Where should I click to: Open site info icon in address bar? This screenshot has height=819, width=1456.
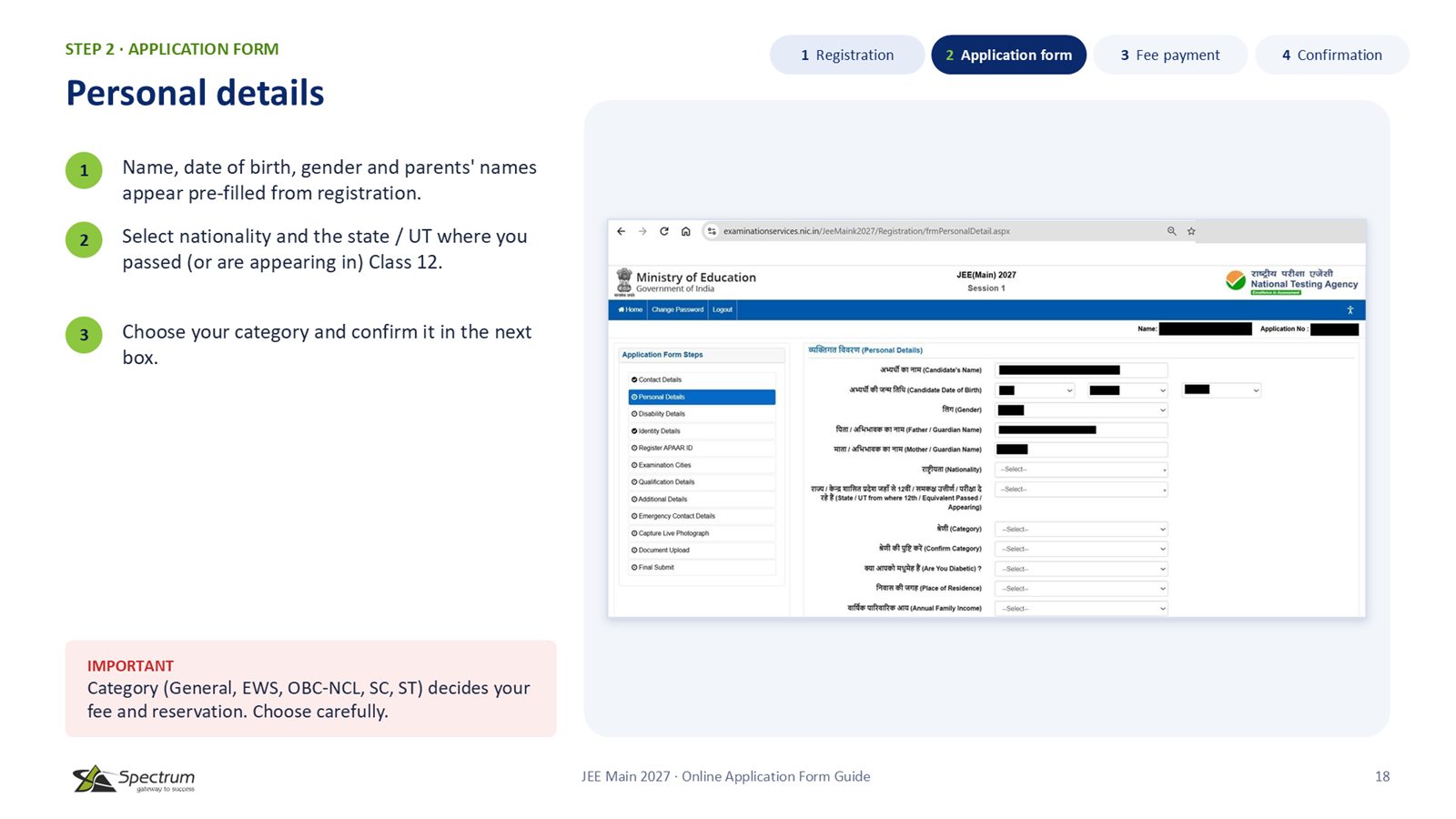[713, 231]
